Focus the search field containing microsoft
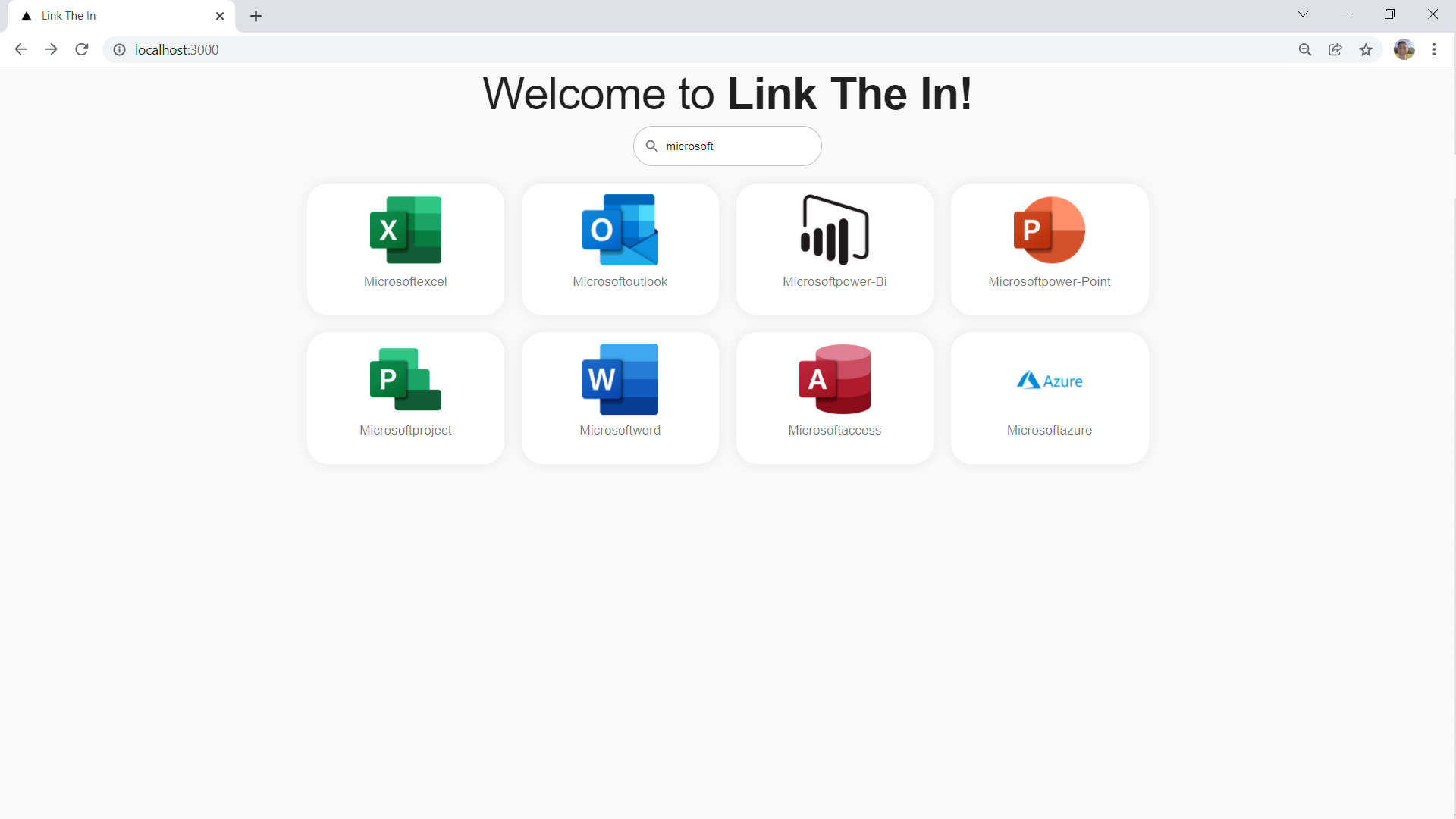1456x819 pixels. click(x=728, y=146)
